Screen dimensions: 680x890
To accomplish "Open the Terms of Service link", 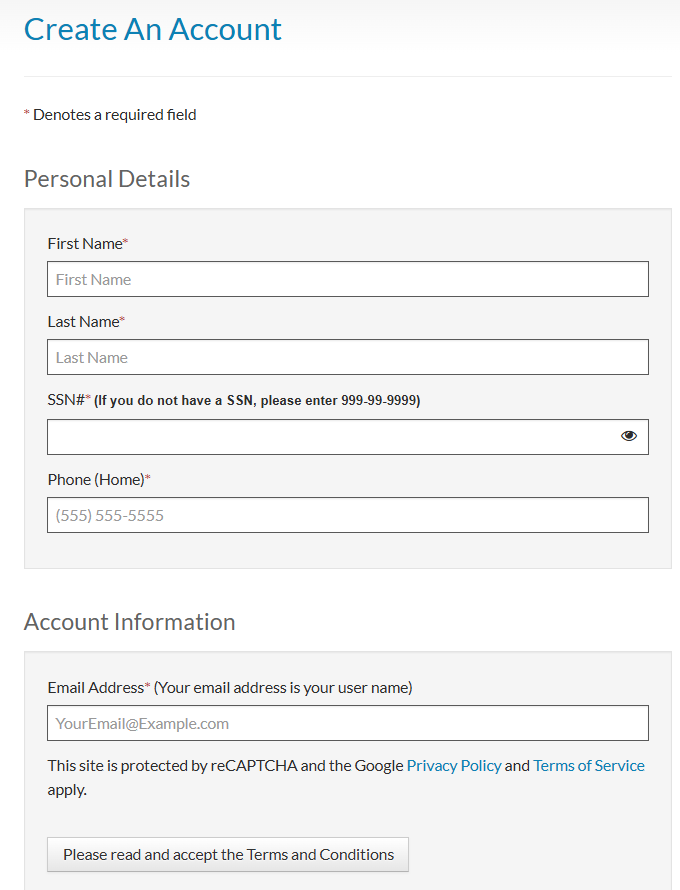I will point(589,766).
